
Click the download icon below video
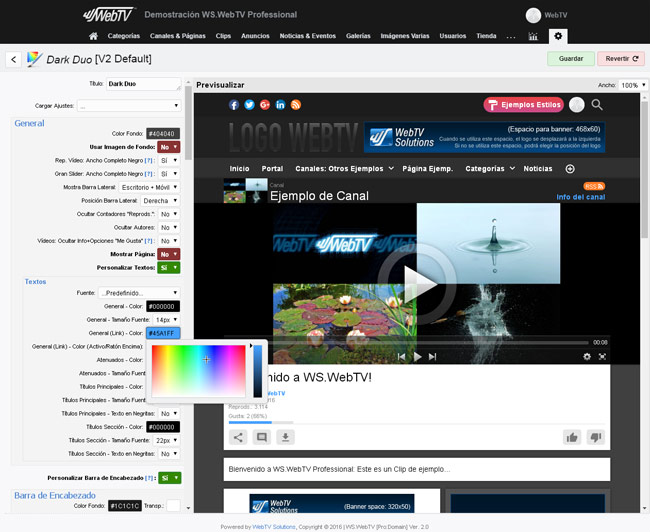tap(285, 437)
